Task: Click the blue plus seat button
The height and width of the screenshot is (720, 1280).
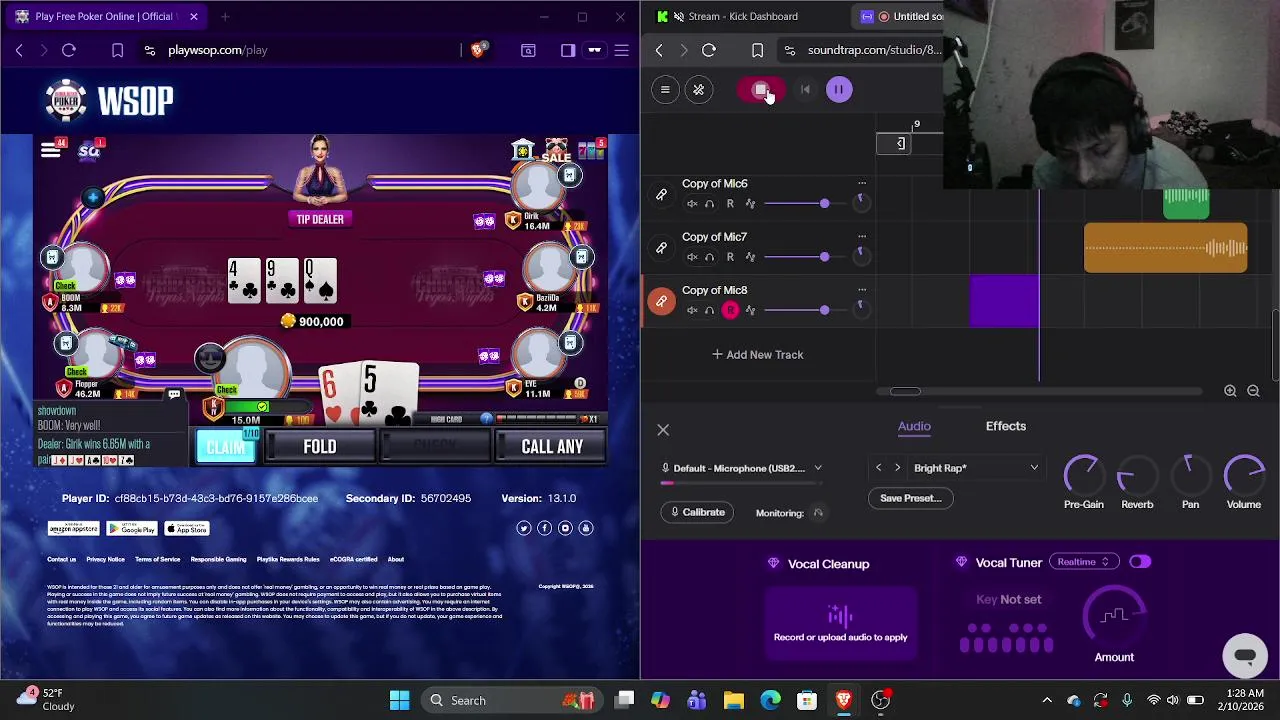Action: [93, 197]
